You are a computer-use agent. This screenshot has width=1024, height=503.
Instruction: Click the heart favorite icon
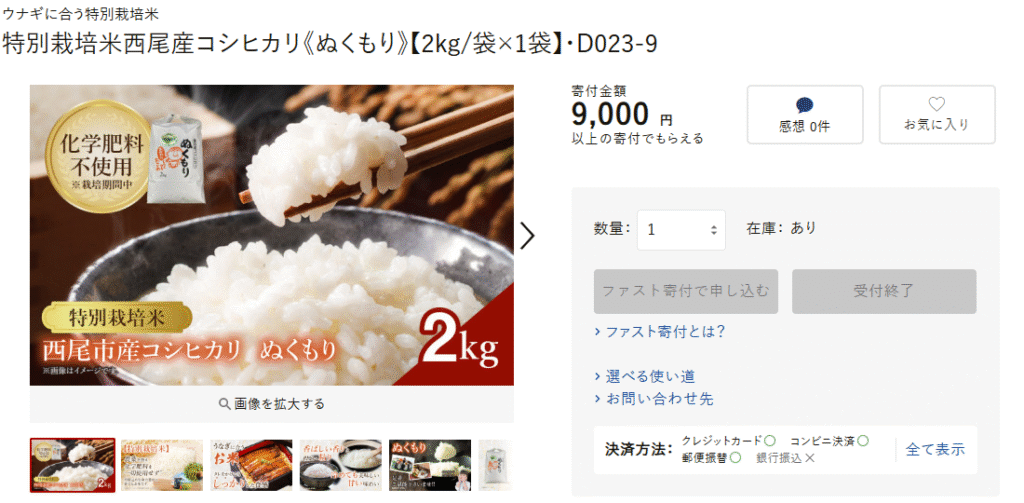936,104
